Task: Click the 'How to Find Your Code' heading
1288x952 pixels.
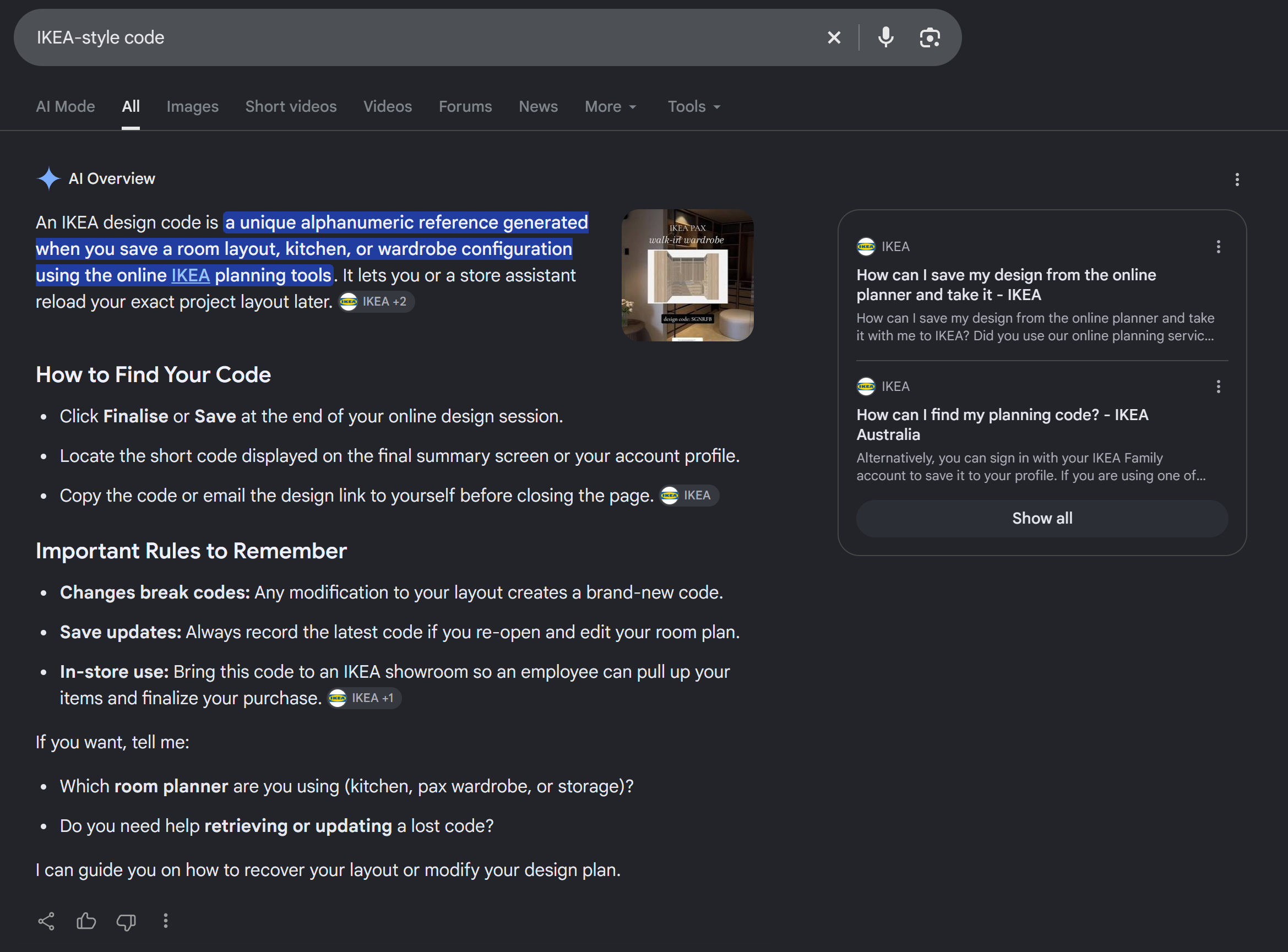Action: point(153,375)
